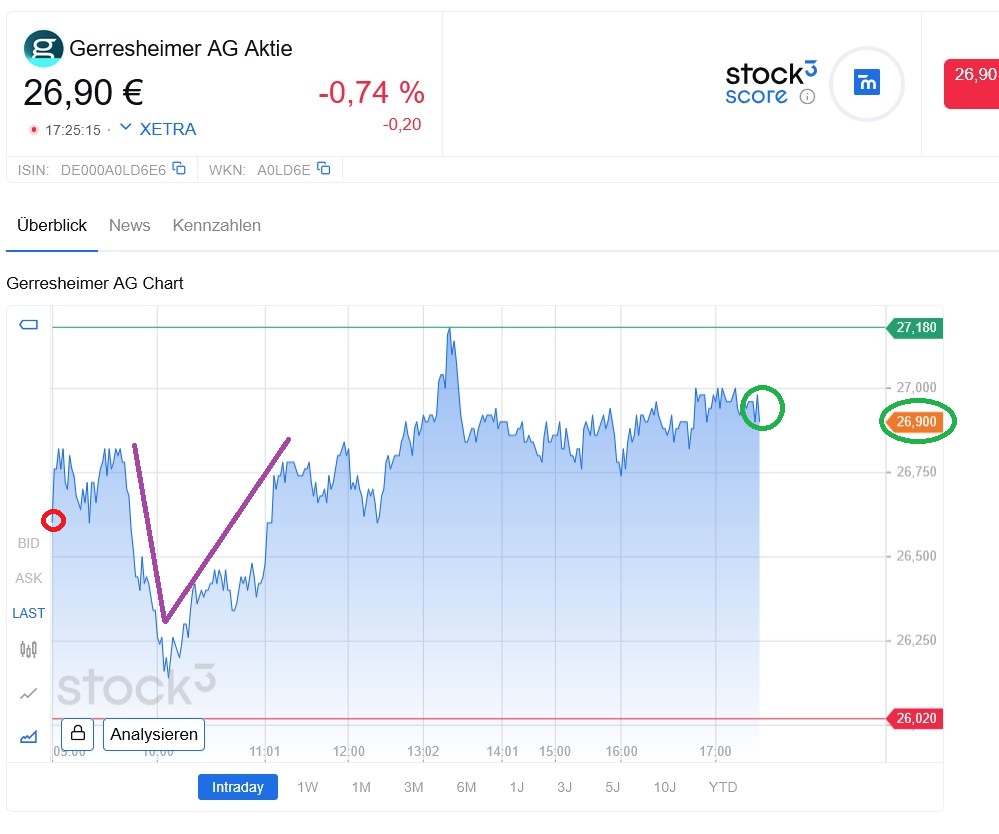This screenshot has height=834, width=999.
Task: Click the price label icon atop chart sidebar
Action: [29, 325]
